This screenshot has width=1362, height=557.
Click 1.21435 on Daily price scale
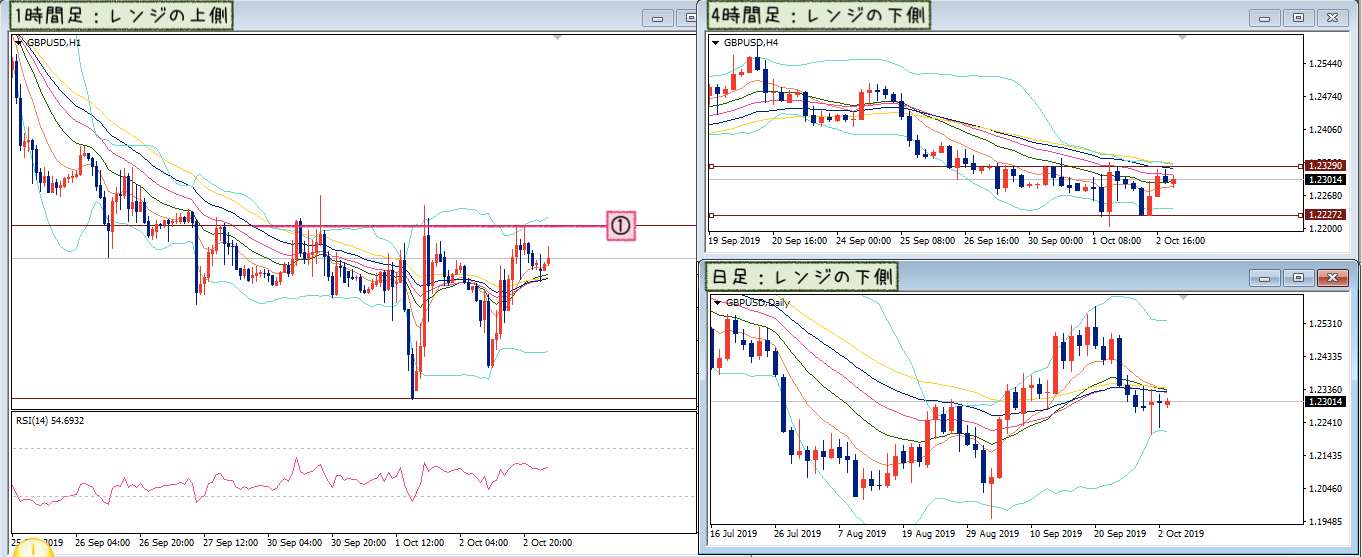(x=1326, y=455)
